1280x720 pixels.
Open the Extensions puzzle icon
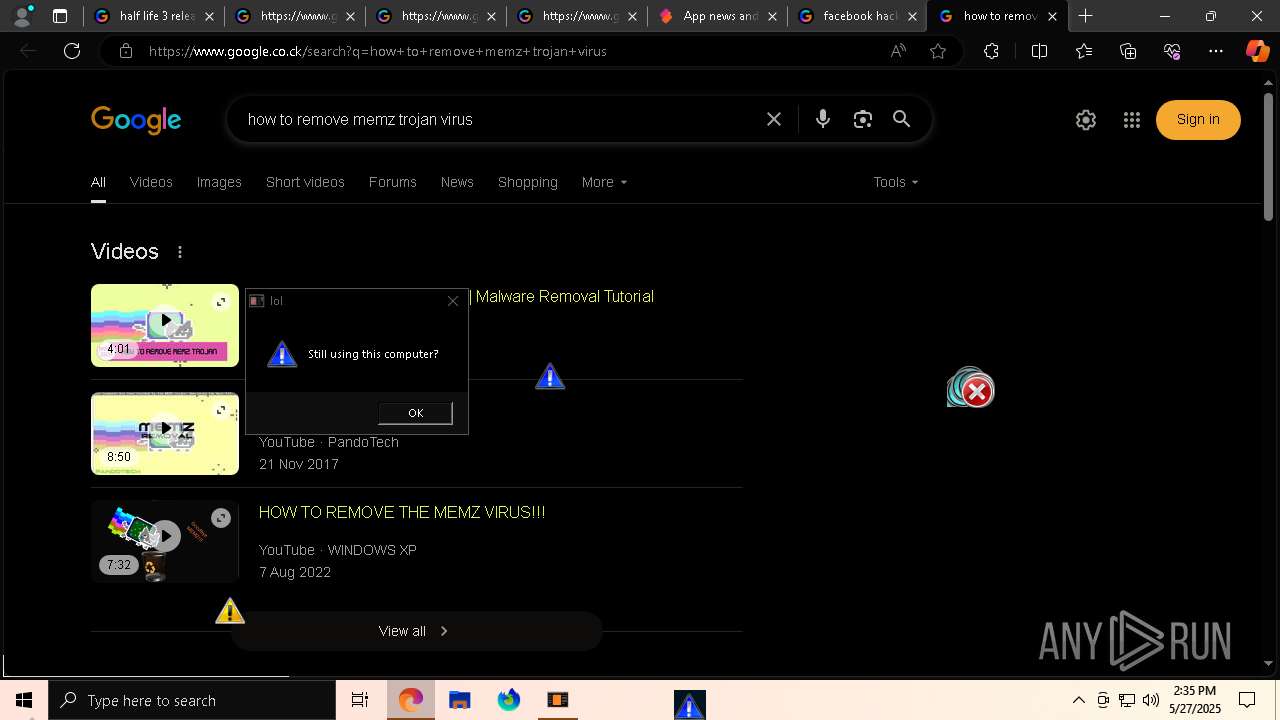(991, 51)
